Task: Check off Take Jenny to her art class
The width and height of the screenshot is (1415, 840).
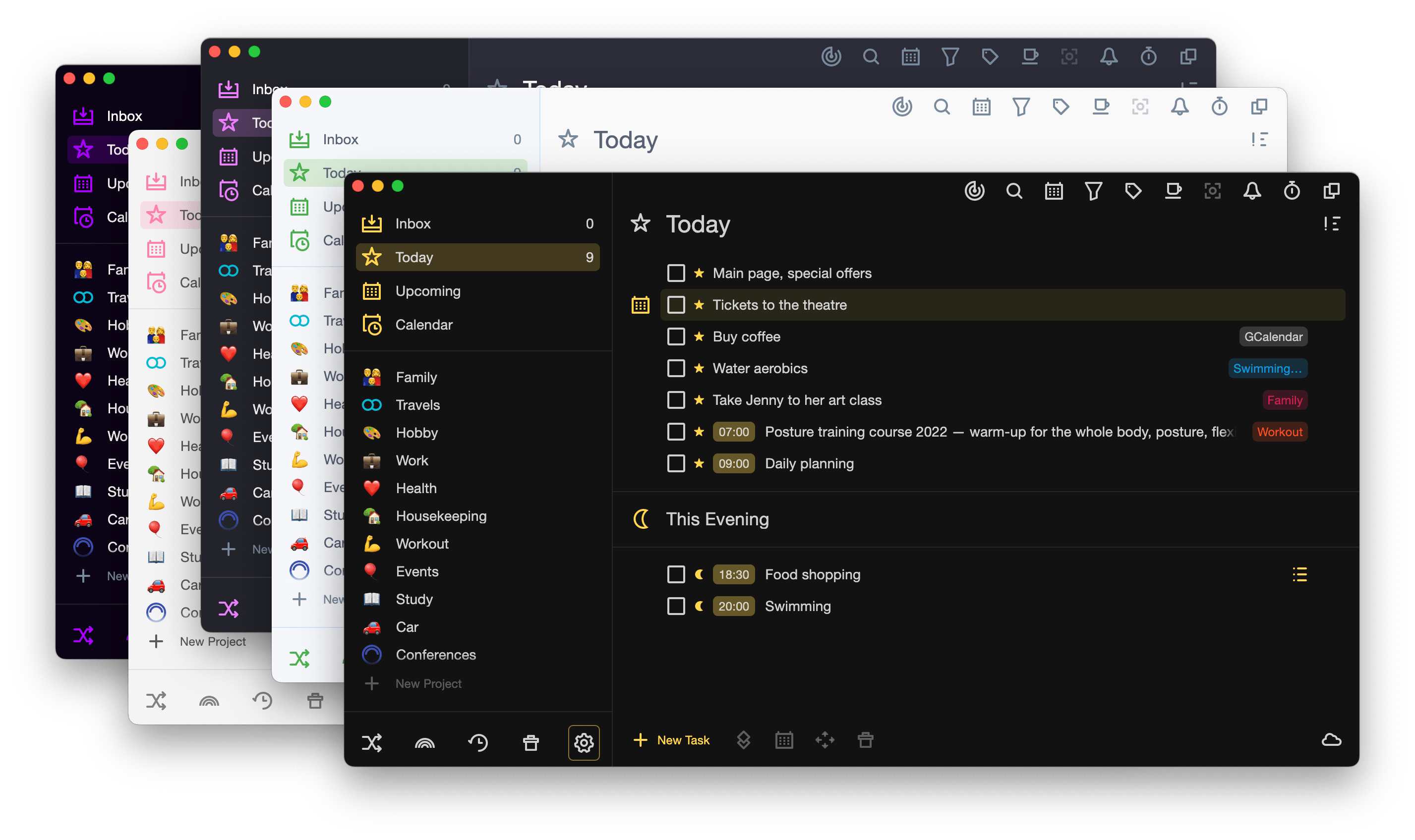Action: tap(675, 400)
